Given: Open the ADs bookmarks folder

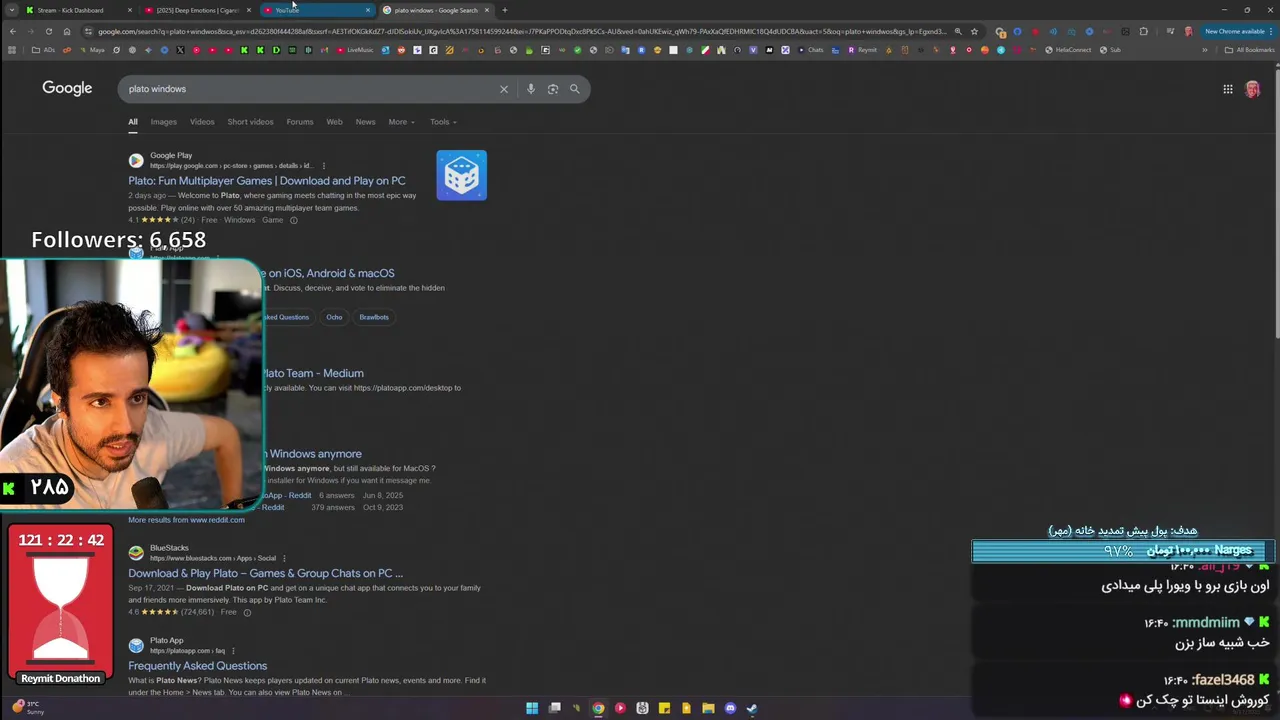Looking at the screenshot, I should tap(44, 50).
